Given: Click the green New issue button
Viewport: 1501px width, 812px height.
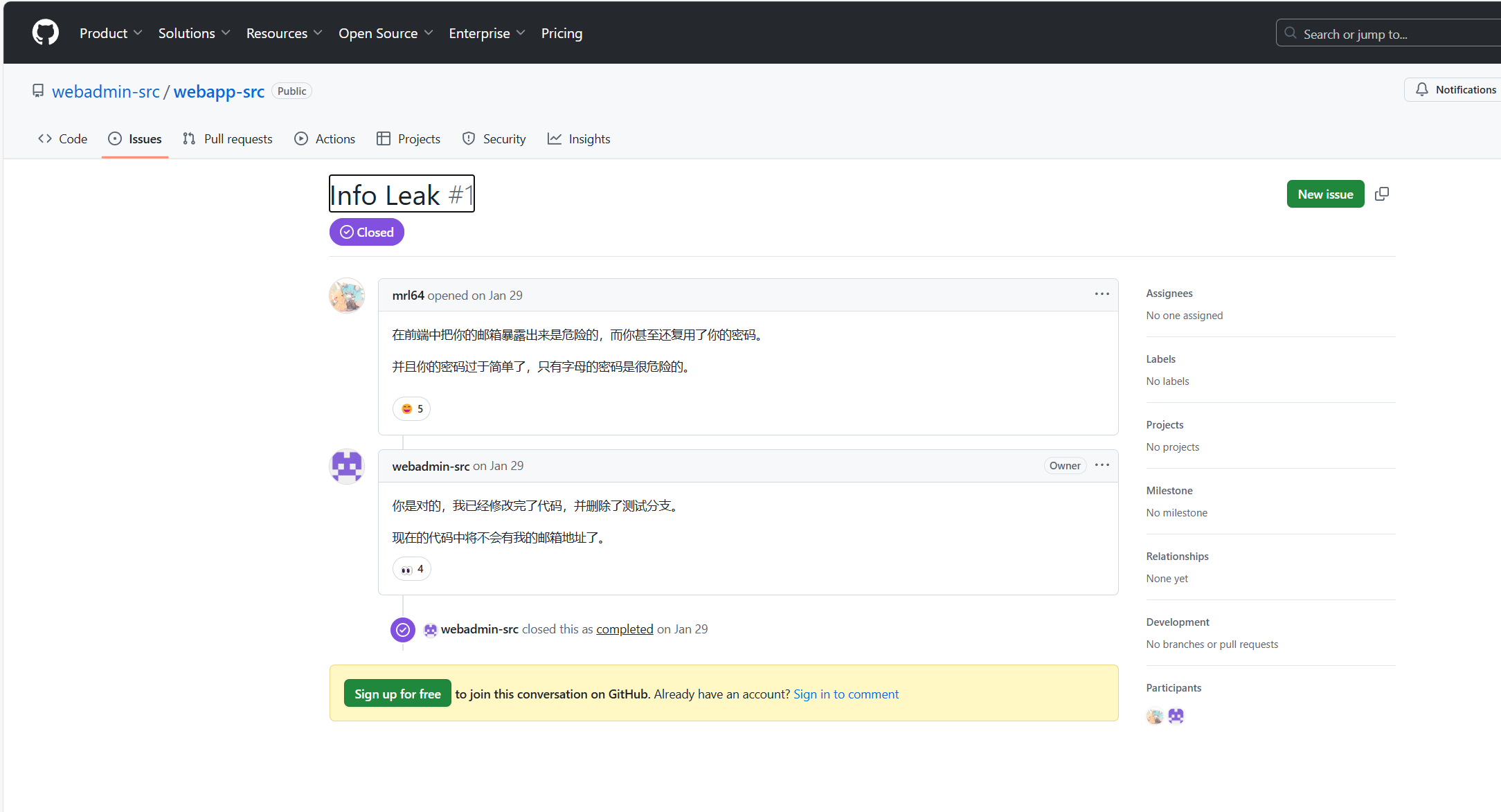Looking at the screenshot, I should tap(1325, 195).
